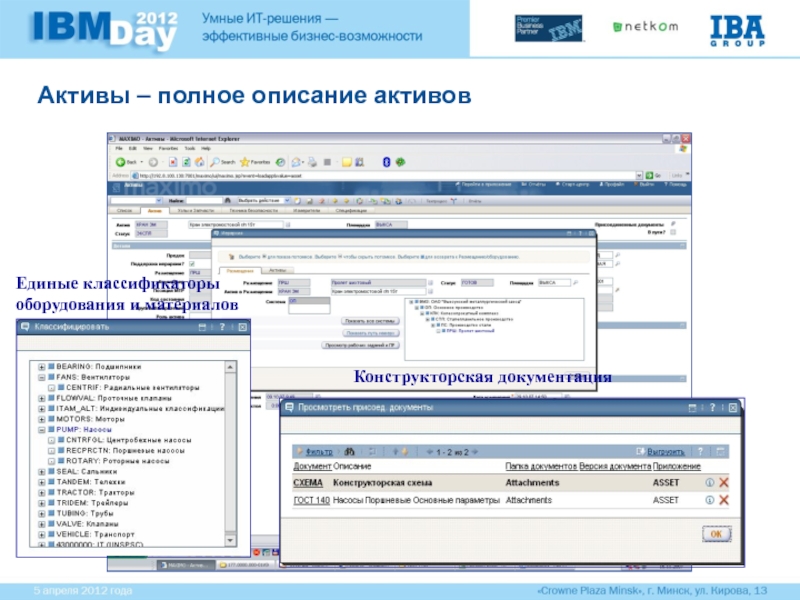Click the Bluetooth toolbar icon
Viewport: 800px width, 600px height.
coord(386,162)
